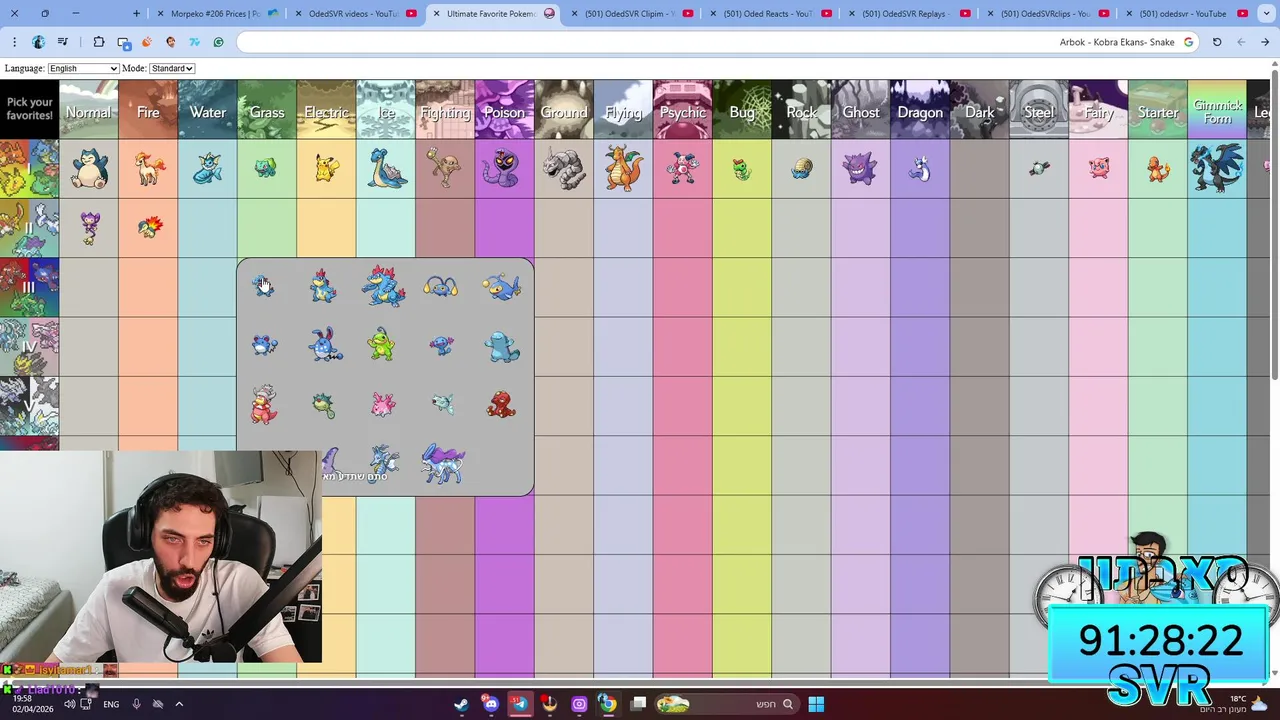Image resolution: width=1280 pixels, height=720 pixels.
Task: Pick Slowking in the Water popup
Action: (x=263, y=404)
